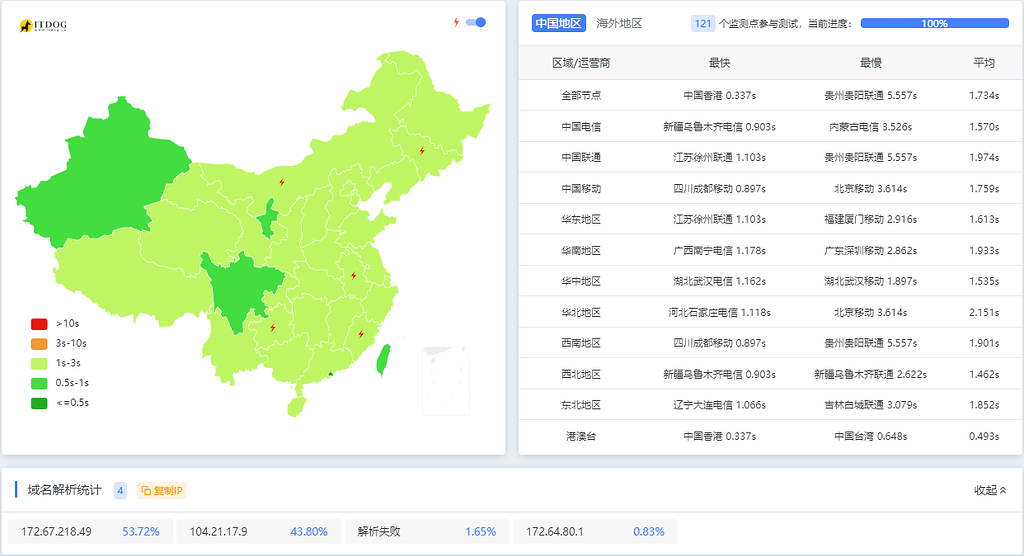Click 广西南宁电信 1.178s cell
The width and height of the screenshot is (1024, 556).
[x=719, y=250]
